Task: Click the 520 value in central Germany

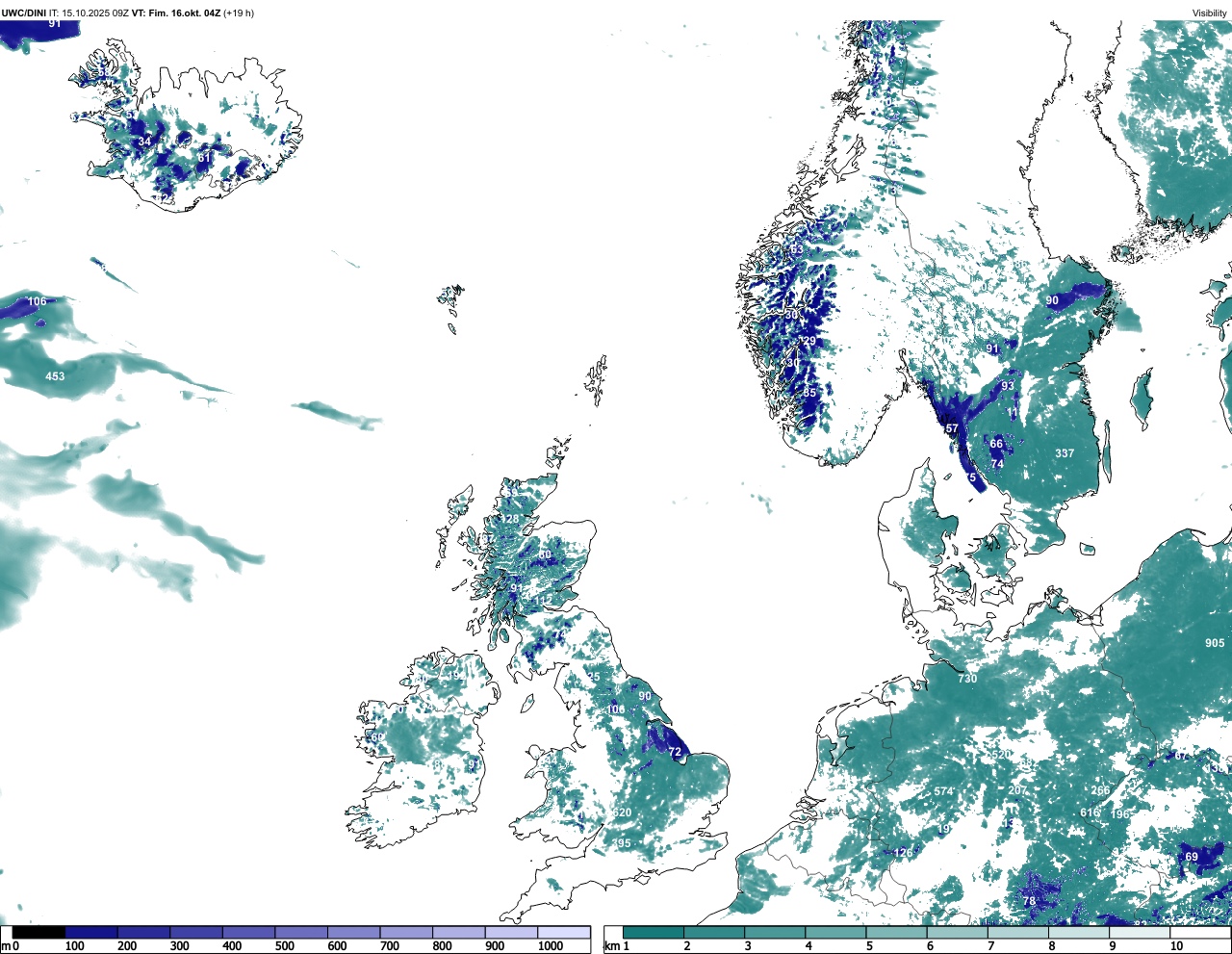Action: click(x=1002, y=755)
